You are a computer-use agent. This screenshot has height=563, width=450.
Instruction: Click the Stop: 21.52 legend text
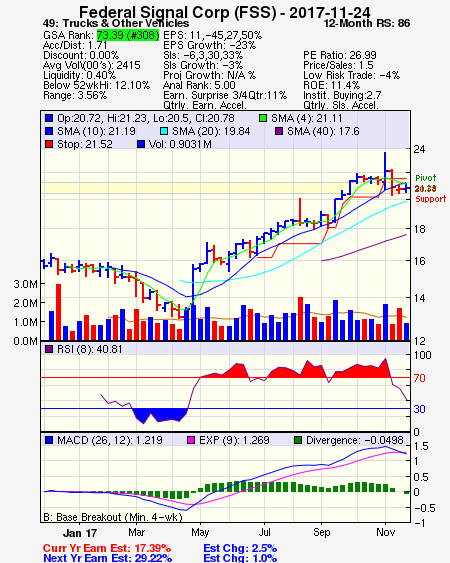coord(85,144)
